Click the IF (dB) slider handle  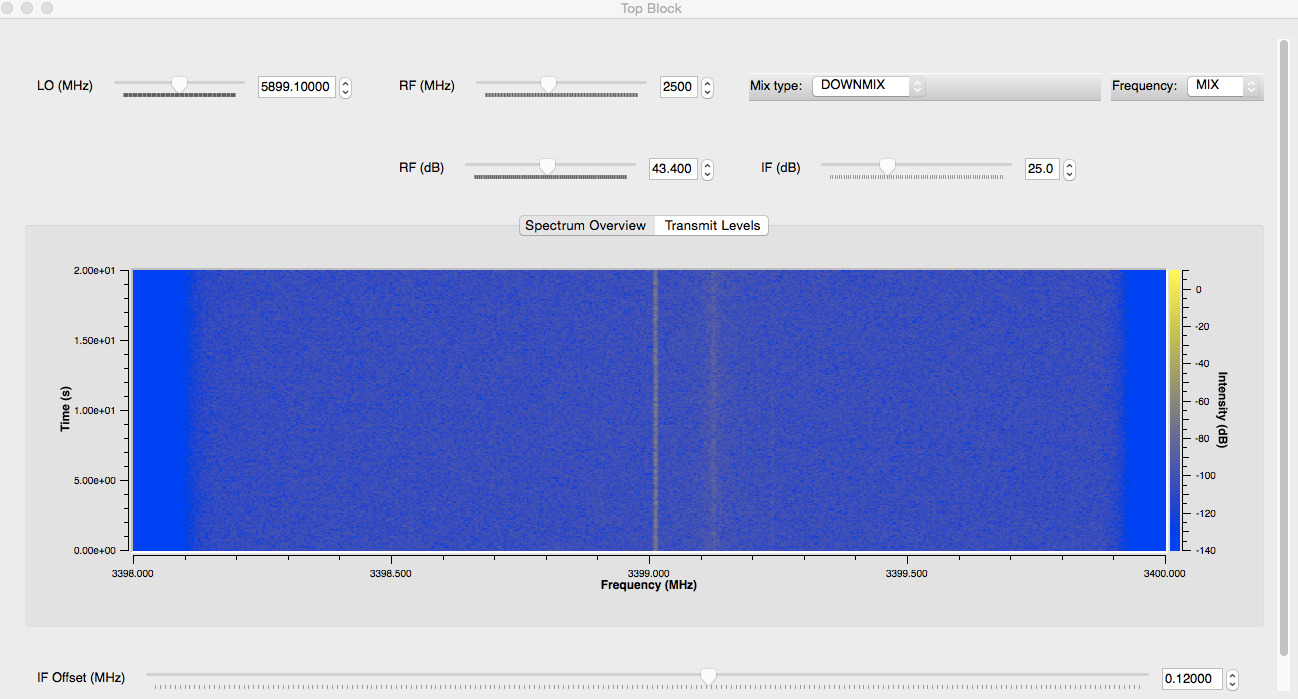tap(886, 166)
